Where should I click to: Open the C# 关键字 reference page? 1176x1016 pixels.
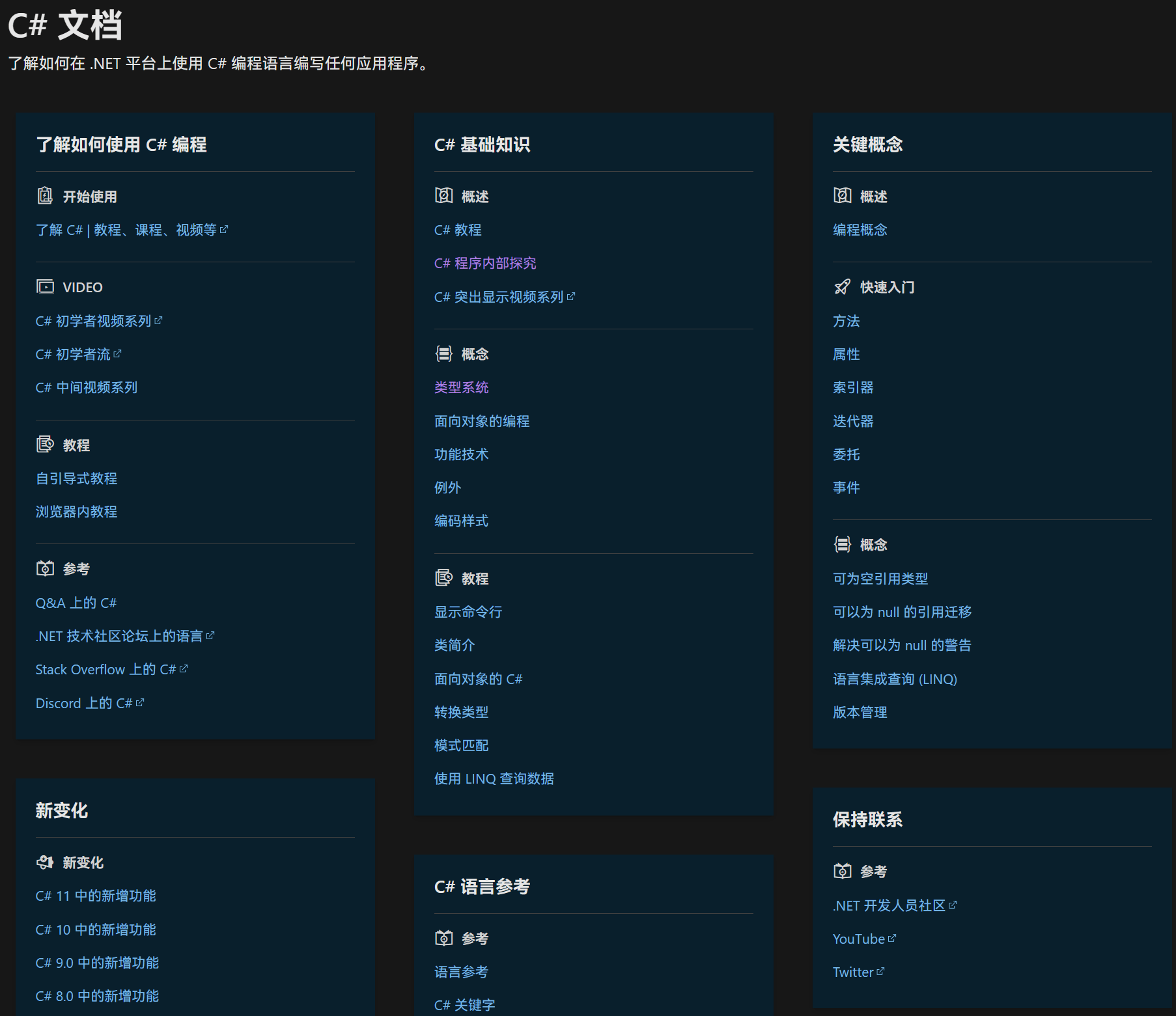(x=464, y=1004)
